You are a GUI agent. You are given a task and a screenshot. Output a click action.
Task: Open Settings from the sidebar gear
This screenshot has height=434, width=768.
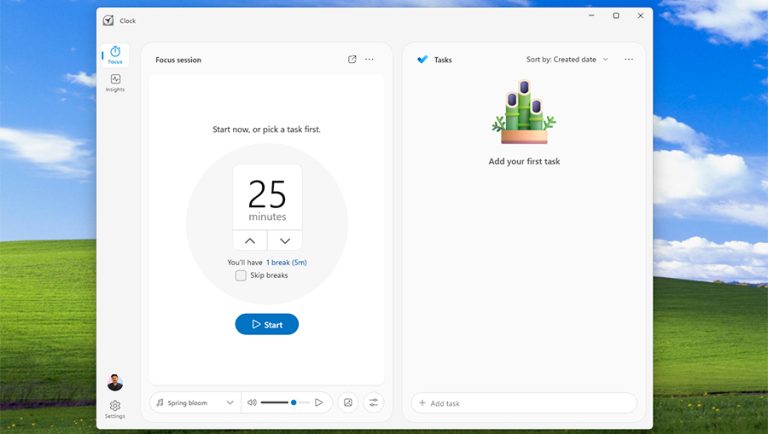click(115, 409)
